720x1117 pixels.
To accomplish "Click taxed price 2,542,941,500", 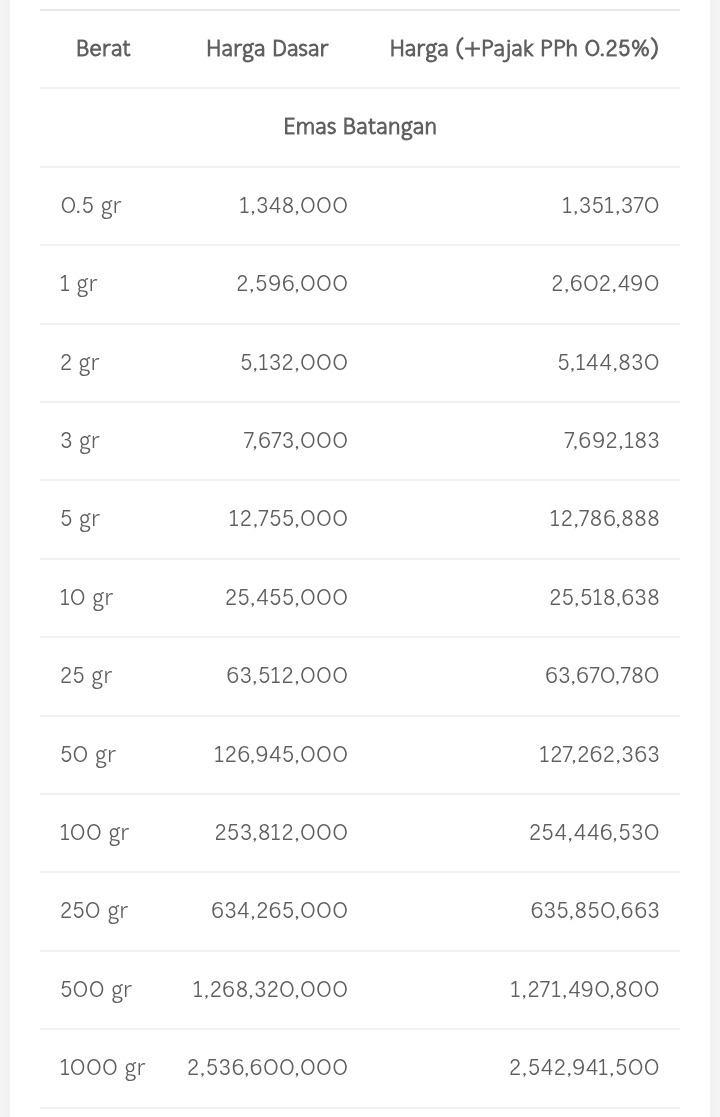I will [x=584, y=1068].
